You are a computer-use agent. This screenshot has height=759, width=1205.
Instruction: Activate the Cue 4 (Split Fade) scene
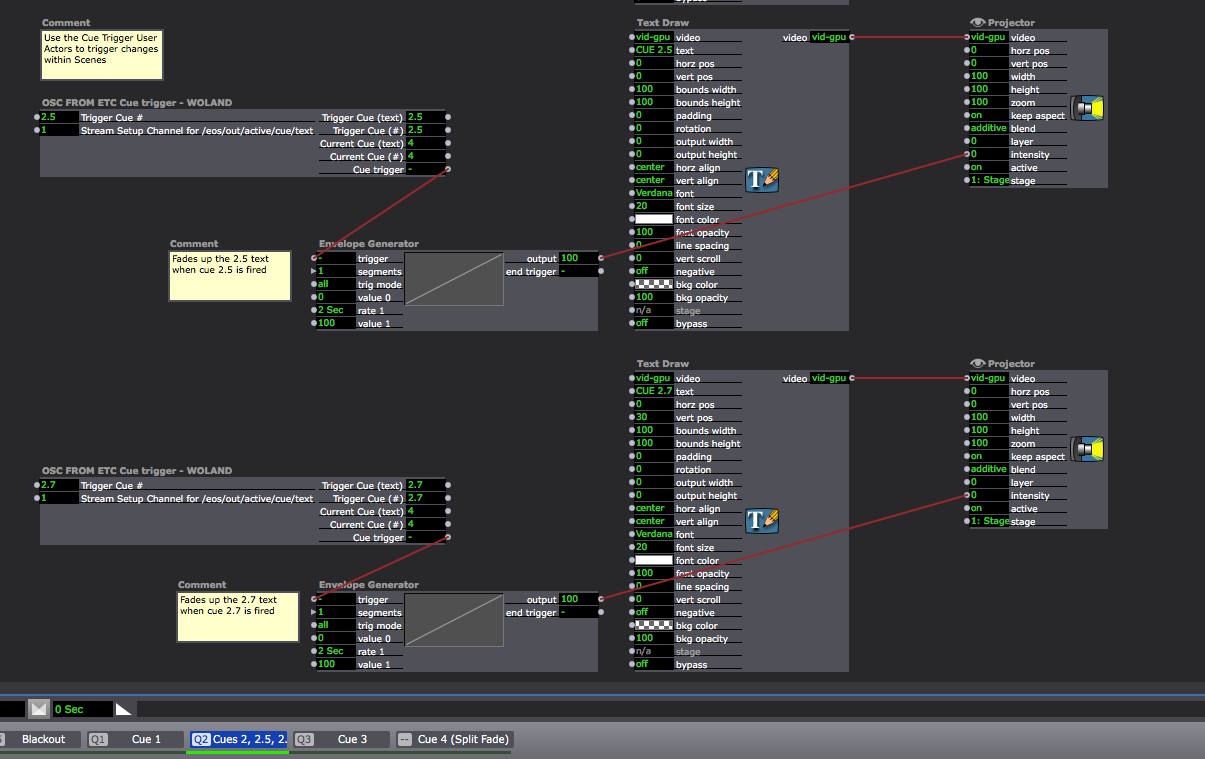pos(453,739)
